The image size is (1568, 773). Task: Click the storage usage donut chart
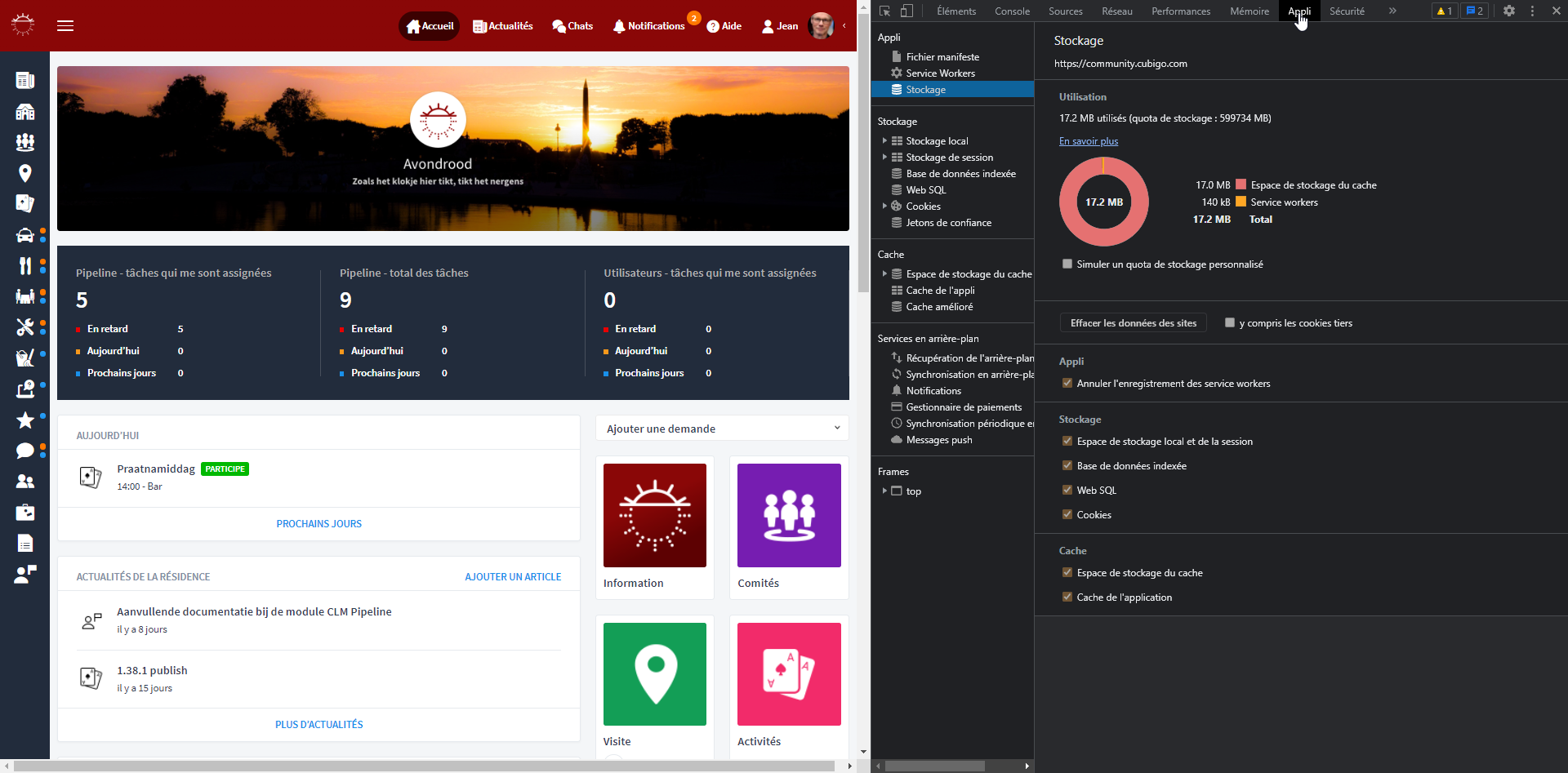(x=1103, y=202)
